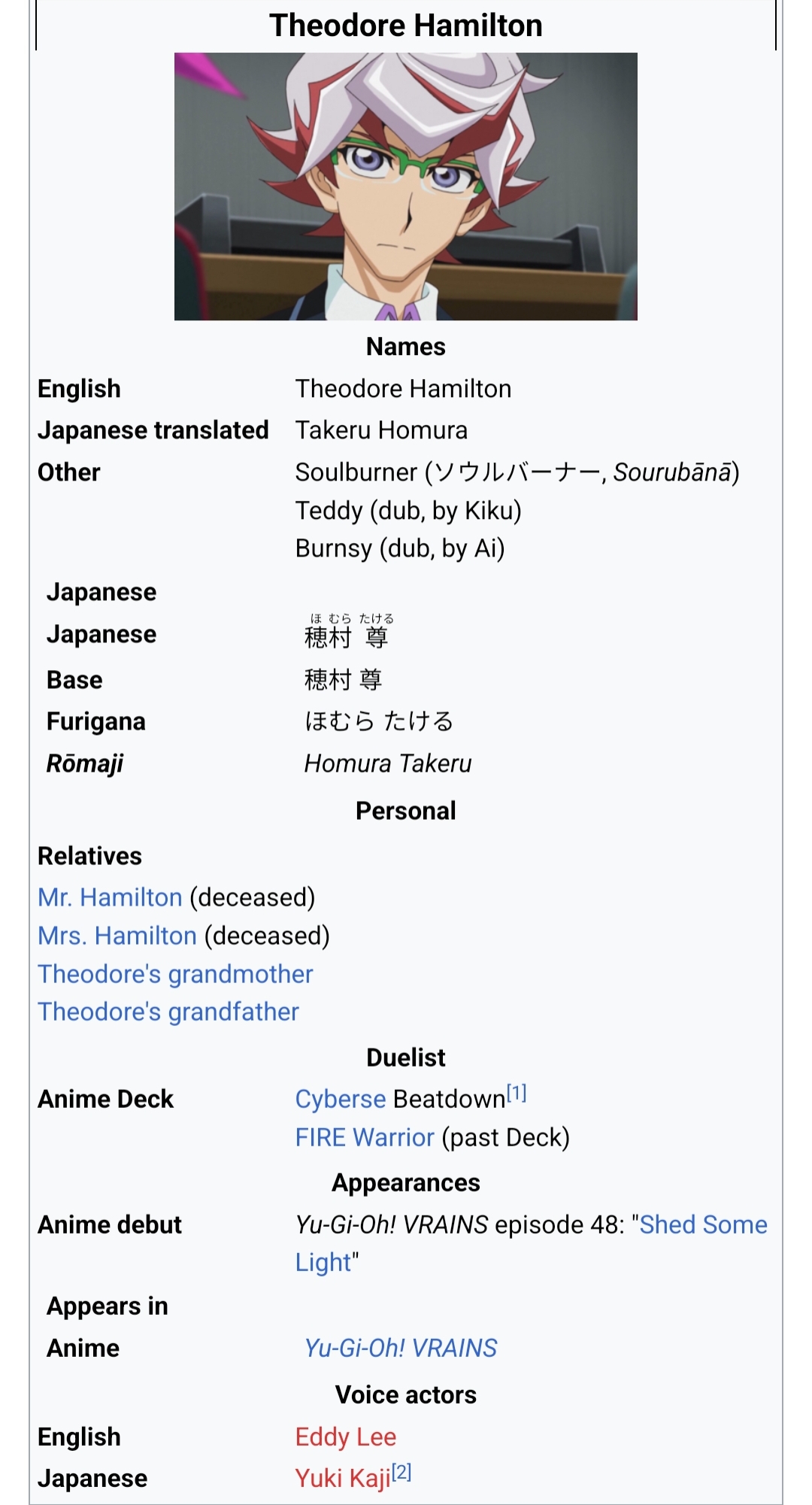This screenshot has width=812, height=1505.
Task: Click the Names section header
Action: point(406,347)
